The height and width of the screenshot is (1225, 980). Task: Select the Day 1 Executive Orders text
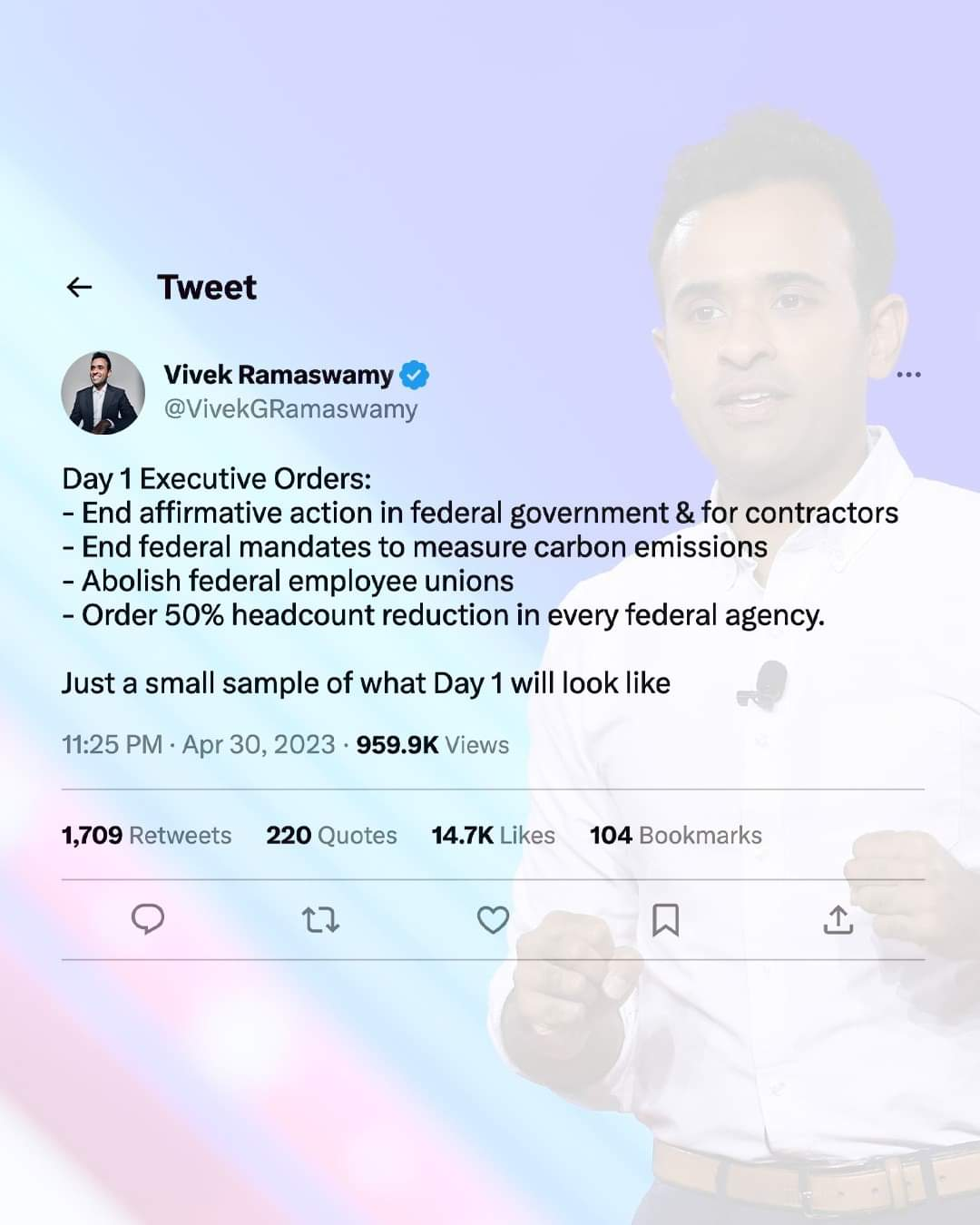(x=217, y=478)
